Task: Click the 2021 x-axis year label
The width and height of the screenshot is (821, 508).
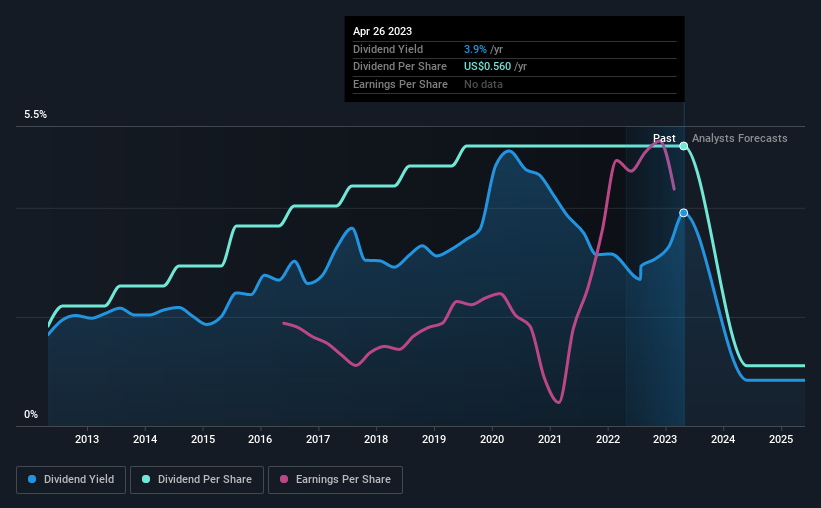Action: point(550,439)
